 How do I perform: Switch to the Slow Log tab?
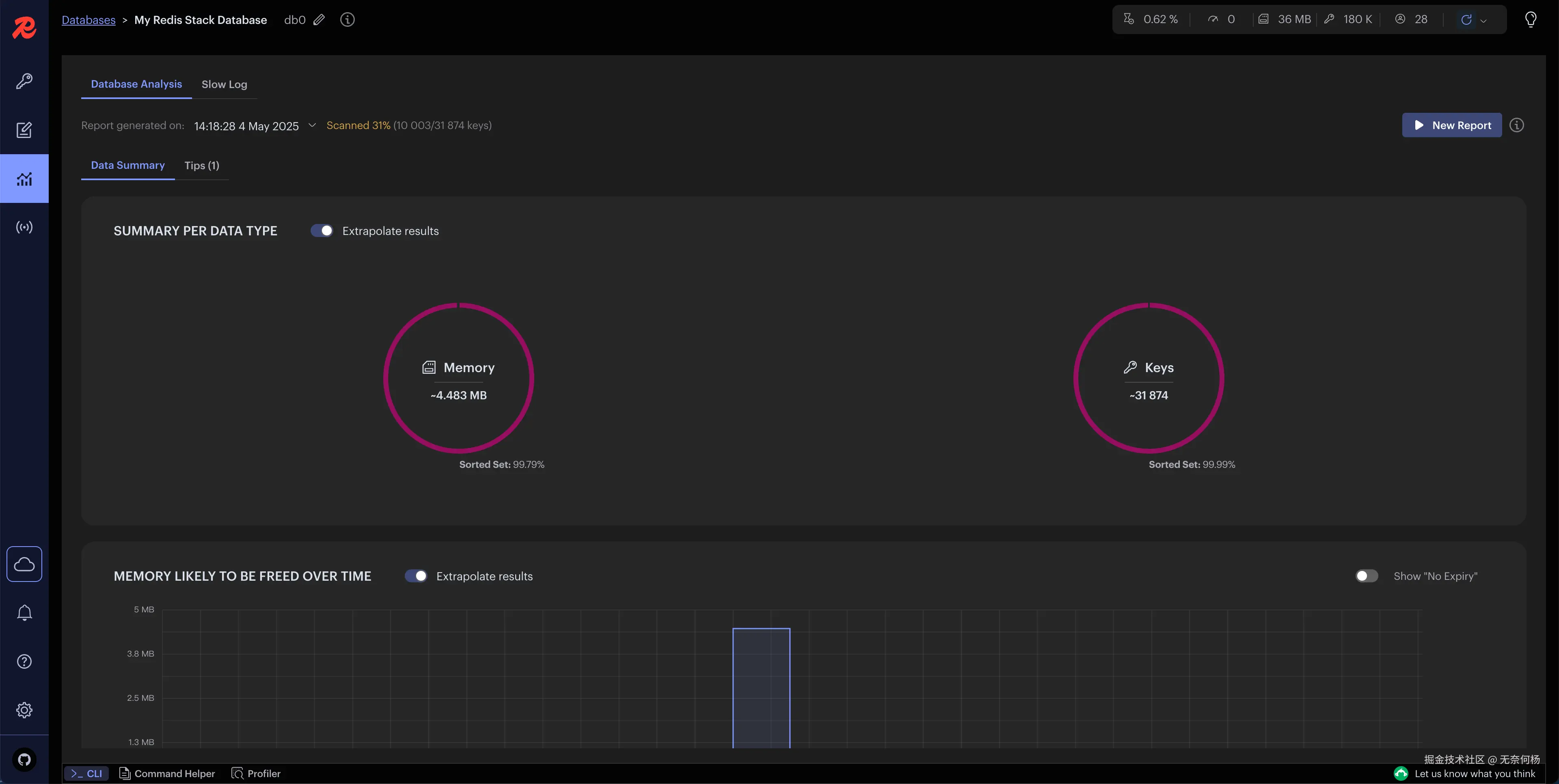(224, 84)
